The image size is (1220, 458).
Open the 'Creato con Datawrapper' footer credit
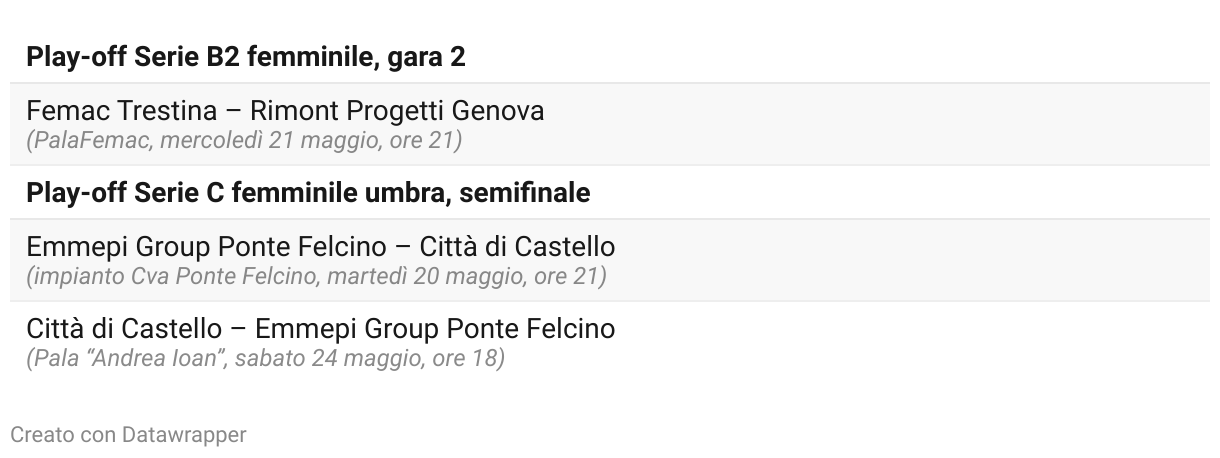128,434
